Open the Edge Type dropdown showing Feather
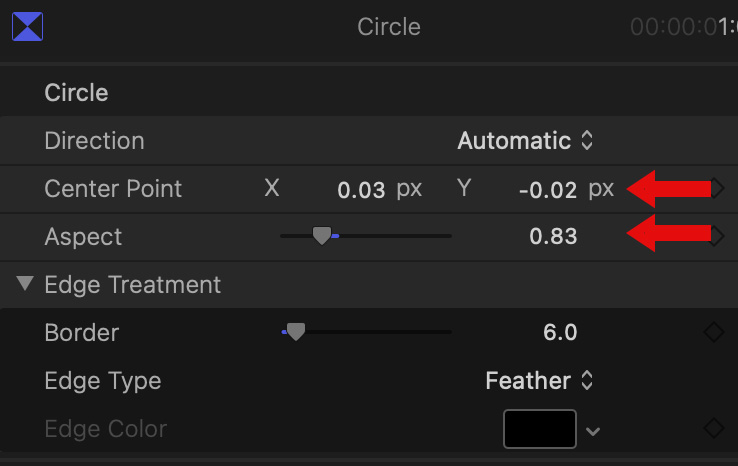 [539, 381]
